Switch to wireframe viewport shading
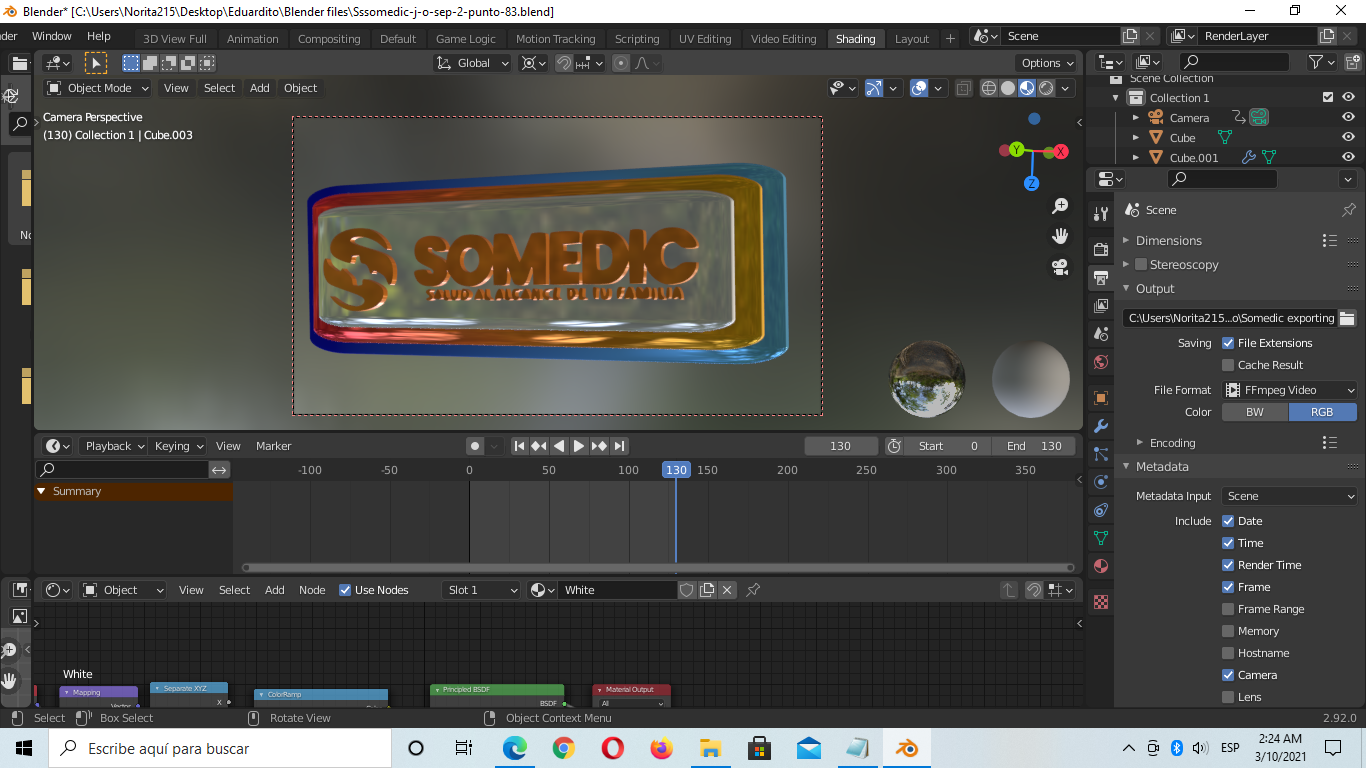Screen dimensions: 1366x768 (x=989, y=88)
